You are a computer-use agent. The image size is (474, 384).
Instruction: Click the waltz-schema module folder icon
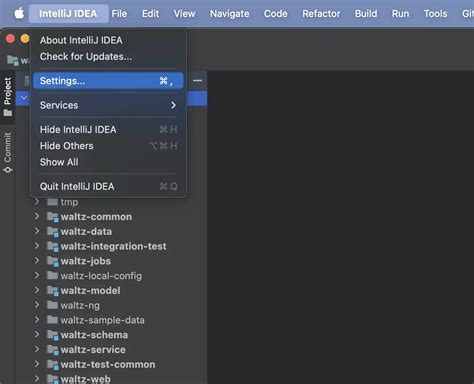(x=53, y=335)
